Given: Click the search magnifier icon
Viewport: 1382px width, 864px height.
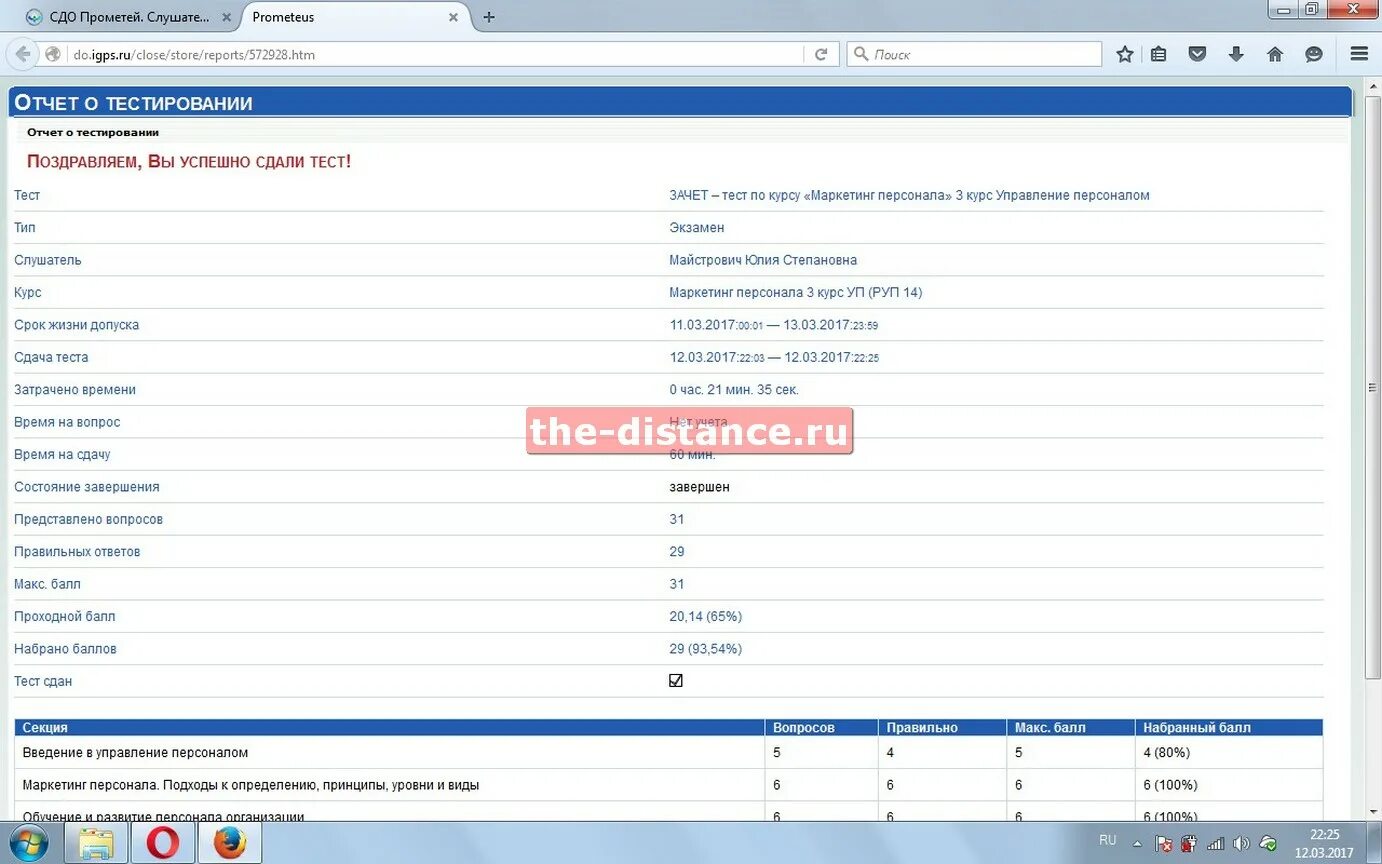Looking at the screenshot, I should pos(860,55).
